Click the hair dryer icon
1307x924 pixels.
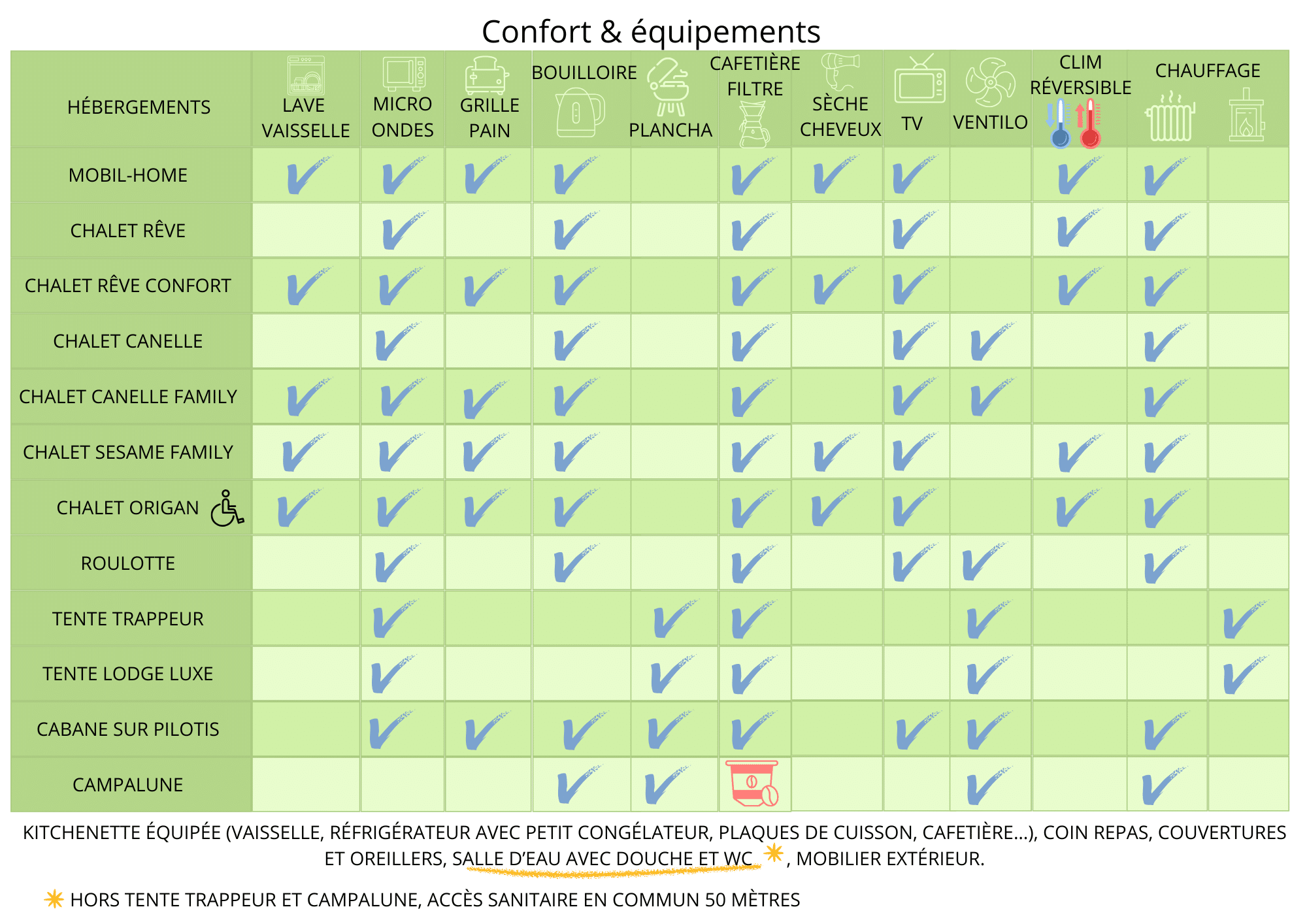tap(840, 71)
